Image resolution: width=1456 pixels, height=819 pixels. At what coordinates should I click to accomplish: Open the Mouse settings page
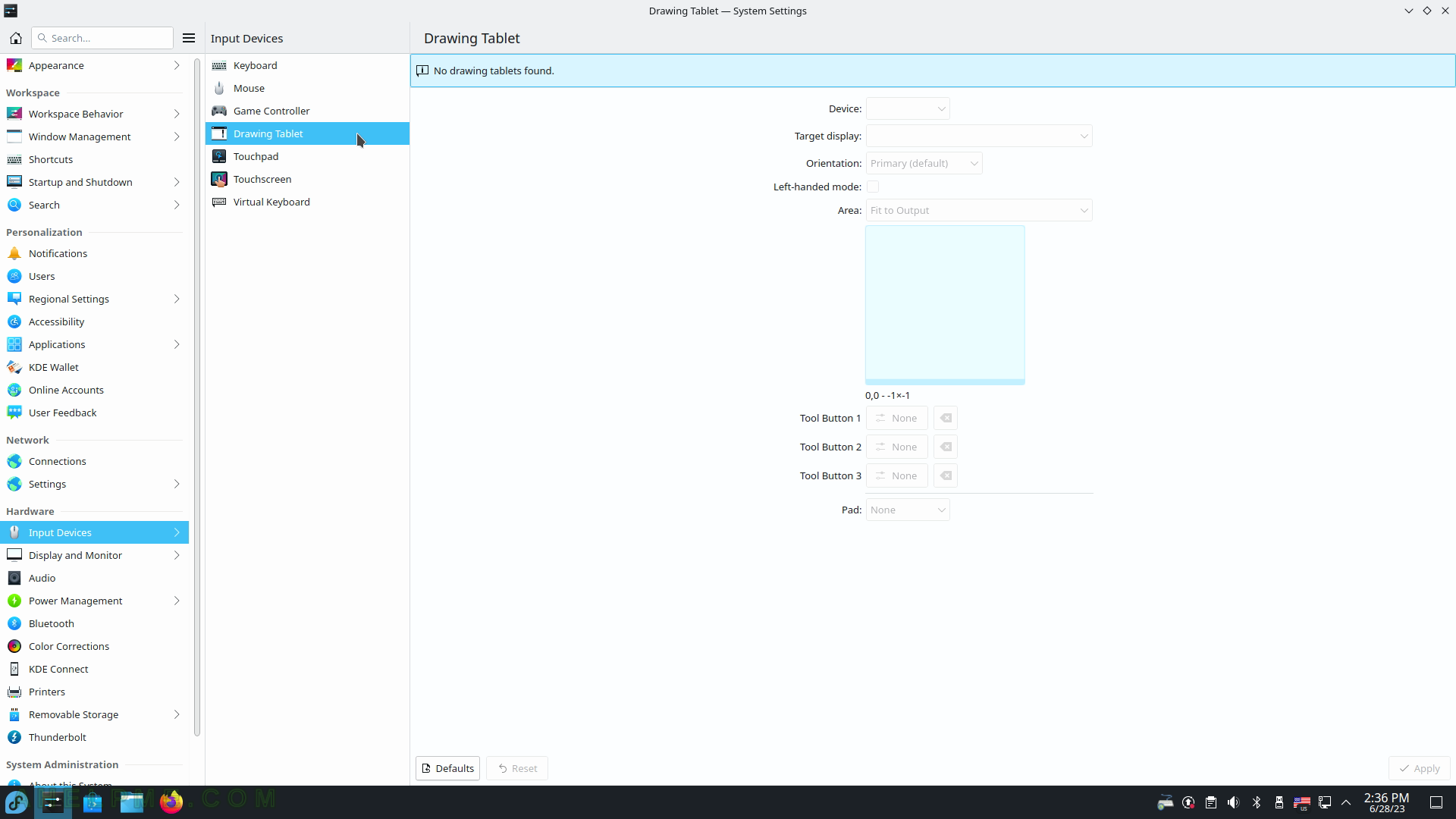tap(307, 88)
